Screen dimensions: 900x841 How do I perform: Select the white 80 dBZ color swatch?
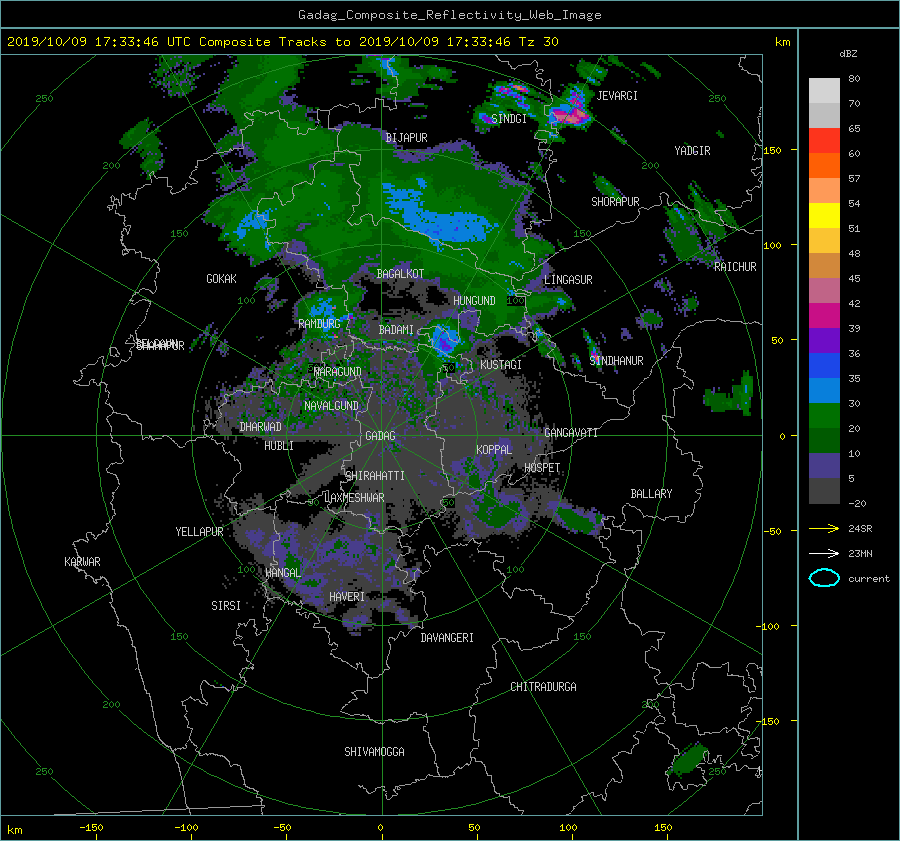(824, 91)
